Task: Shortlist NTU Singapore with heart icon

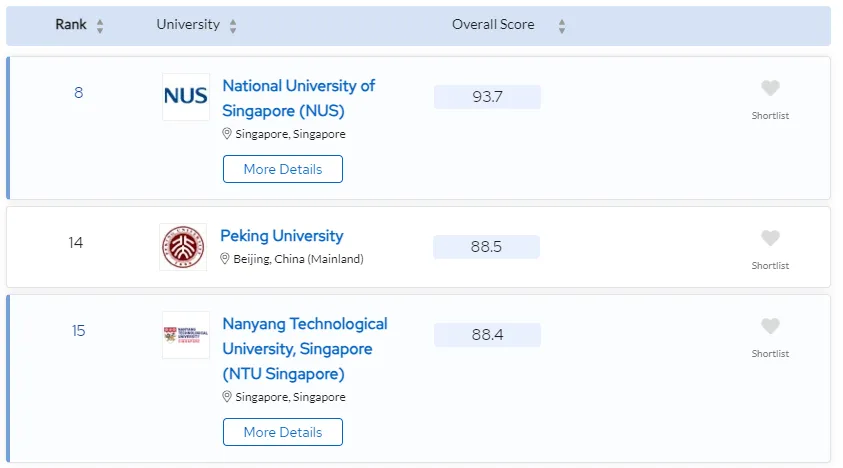Action: 770,327
